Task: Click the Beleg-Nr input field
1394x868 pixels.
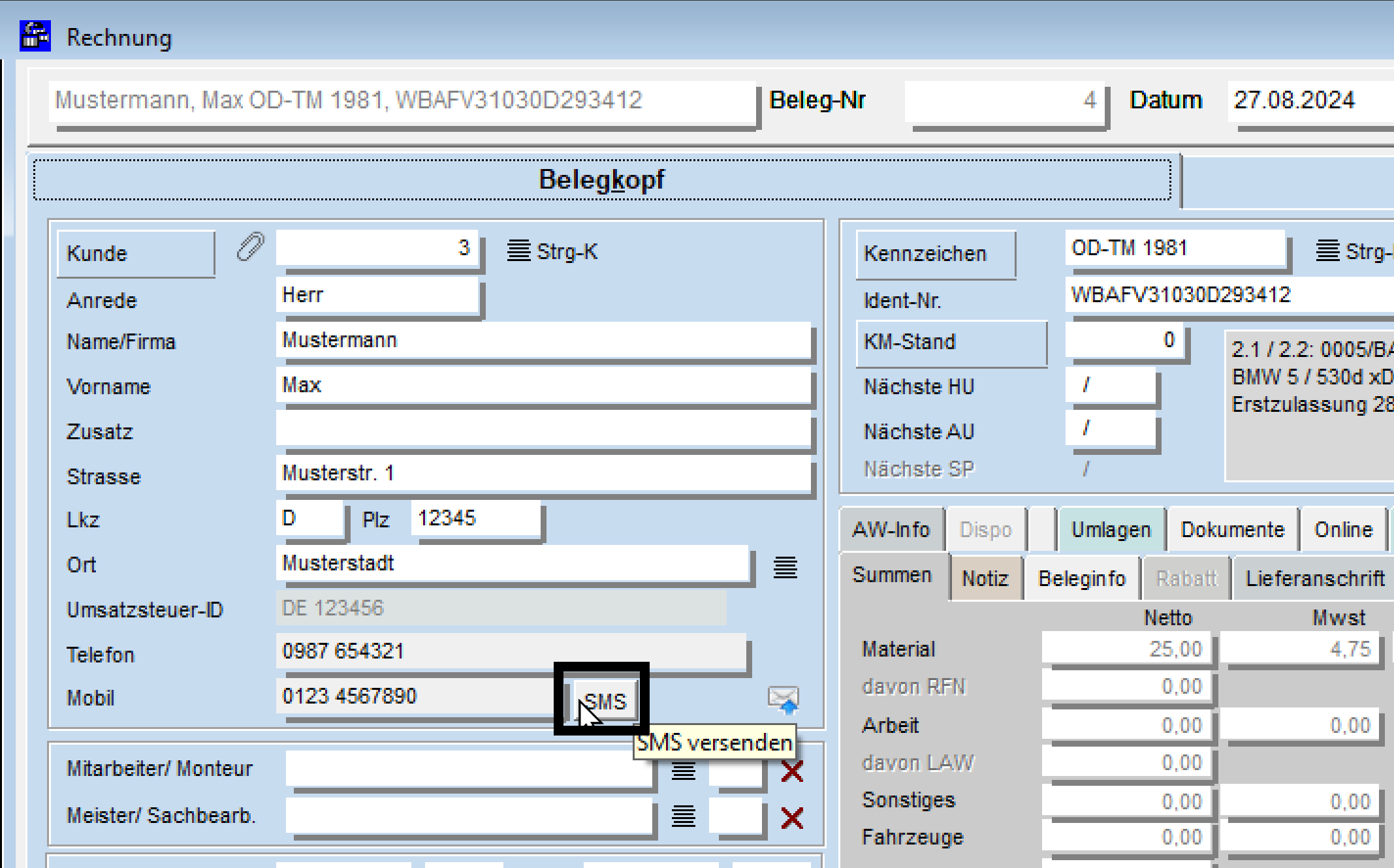Action: click(x=1004, y=101)
